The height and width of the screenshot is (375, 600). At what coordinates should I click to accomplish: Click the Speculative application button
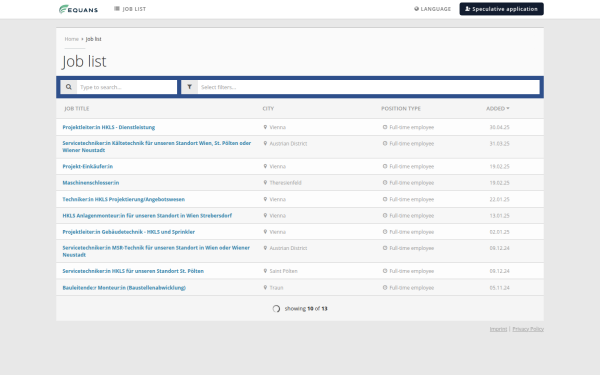tap(501, 9)
